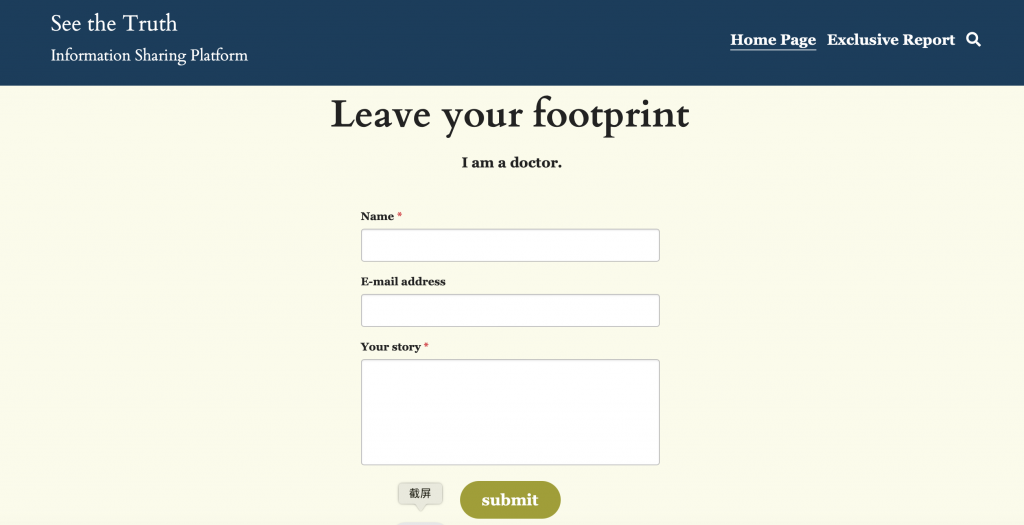Click the E-mail address label

tap(403, 281)
